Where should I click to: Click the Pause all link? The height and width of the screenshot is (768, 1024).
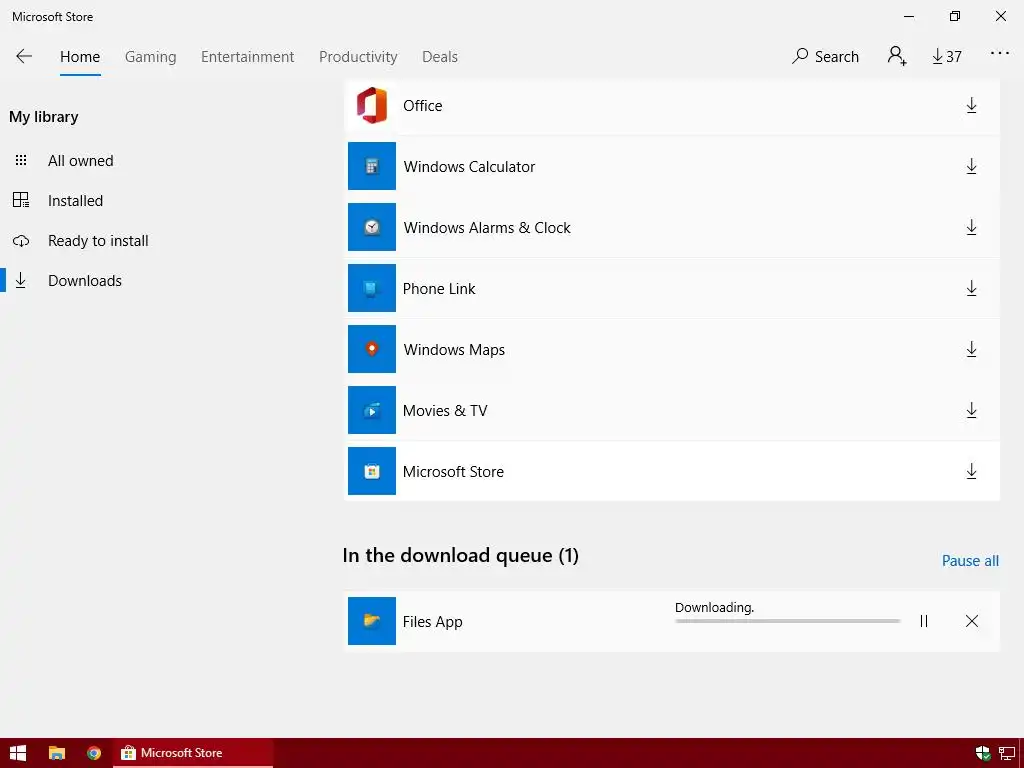click(x=970, y=561)
